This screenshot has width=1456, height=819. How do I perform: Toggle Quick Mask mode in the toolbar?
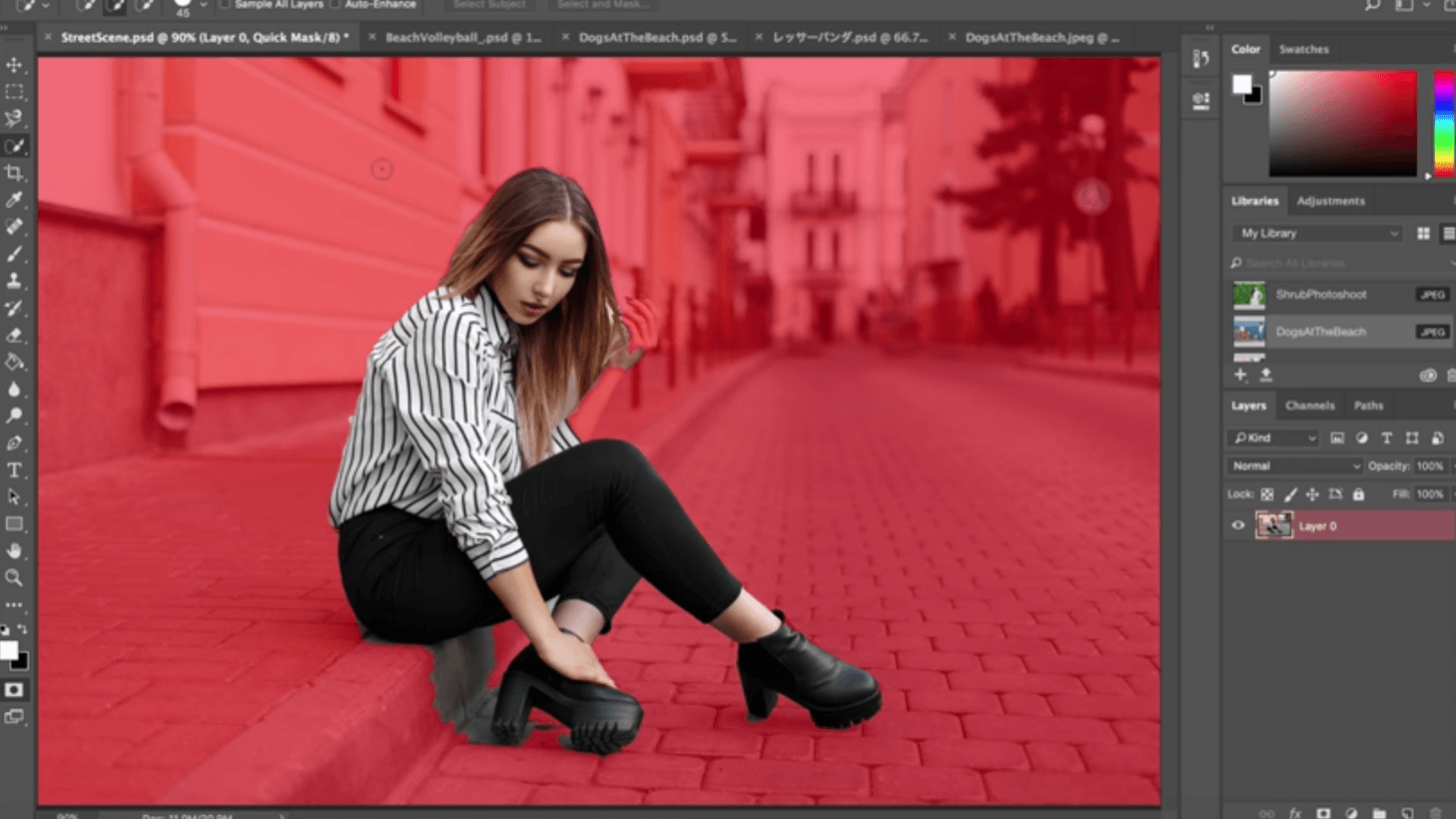[14, 689]
